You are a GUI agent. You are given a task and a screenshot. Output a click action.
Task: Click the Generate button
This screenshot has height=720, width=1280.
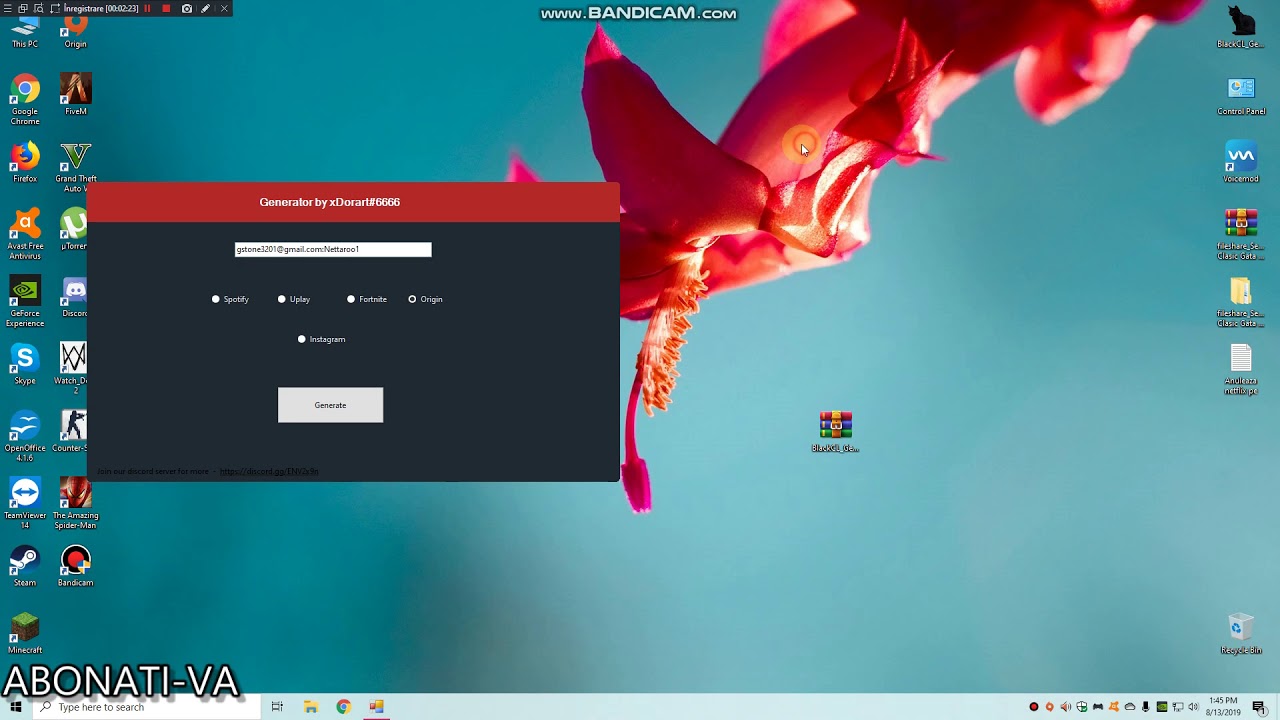coord(330,405)
